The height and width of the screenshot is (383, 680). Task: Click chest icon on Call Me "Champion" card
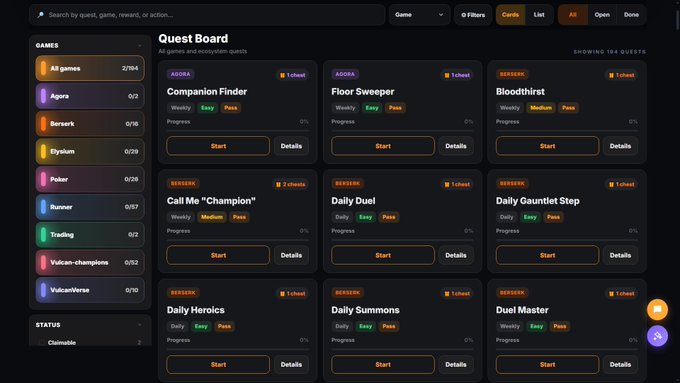[x=278, y=184]
